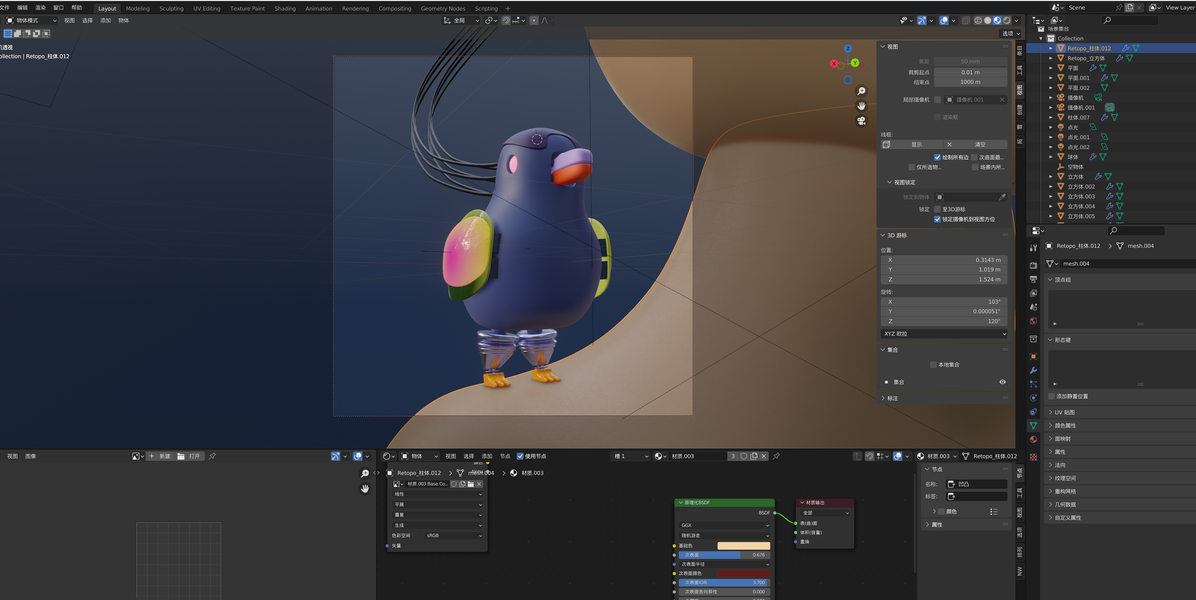Viewport: 1196px width, 600px height.
Task: Open Scene properties tab icon
Action: pyautogui.click(x=1034, y=306)
